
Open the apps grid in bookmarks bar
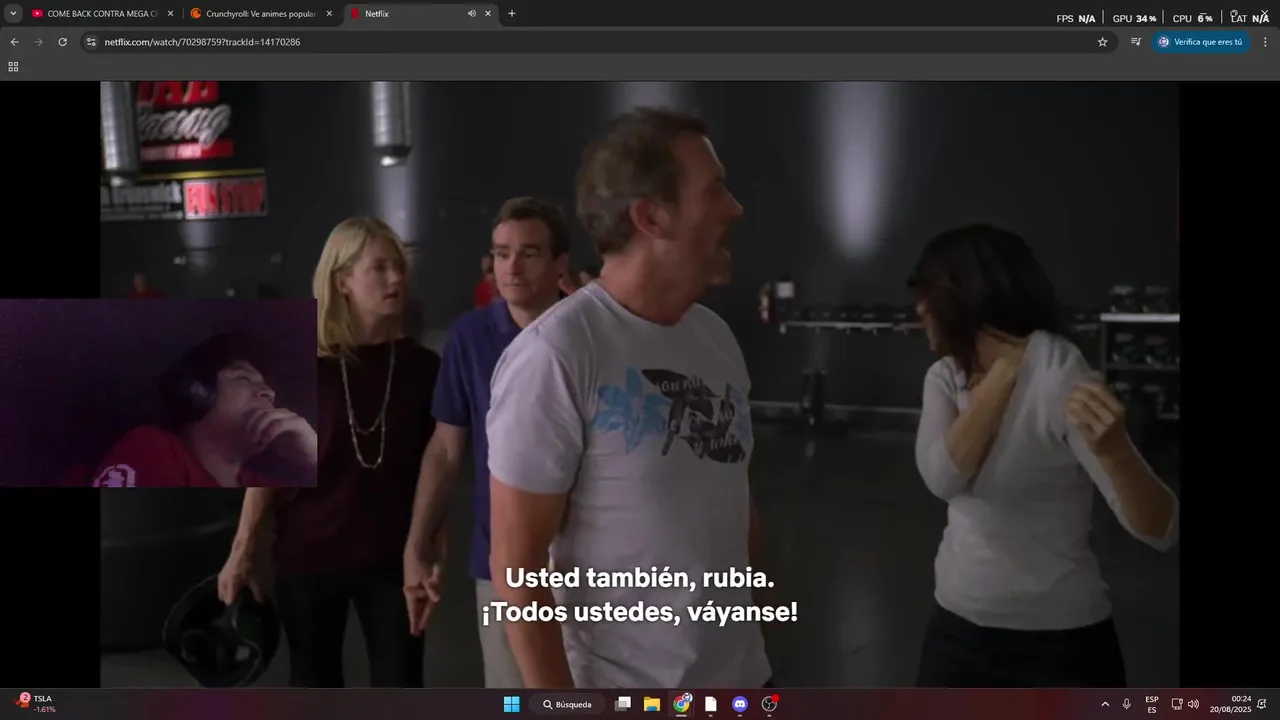[13, 67]
